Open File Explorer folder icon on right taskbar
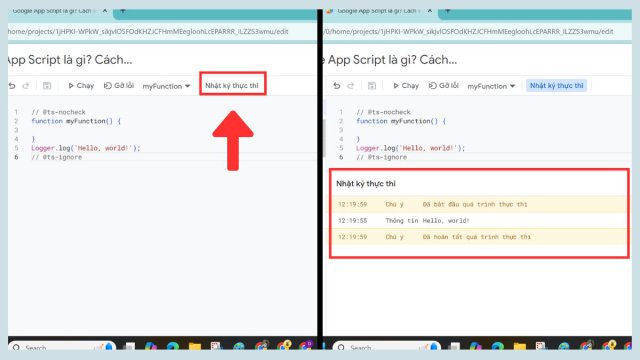Image resolution: width=640 pixels, height=360 pixels. coord(520,346)
